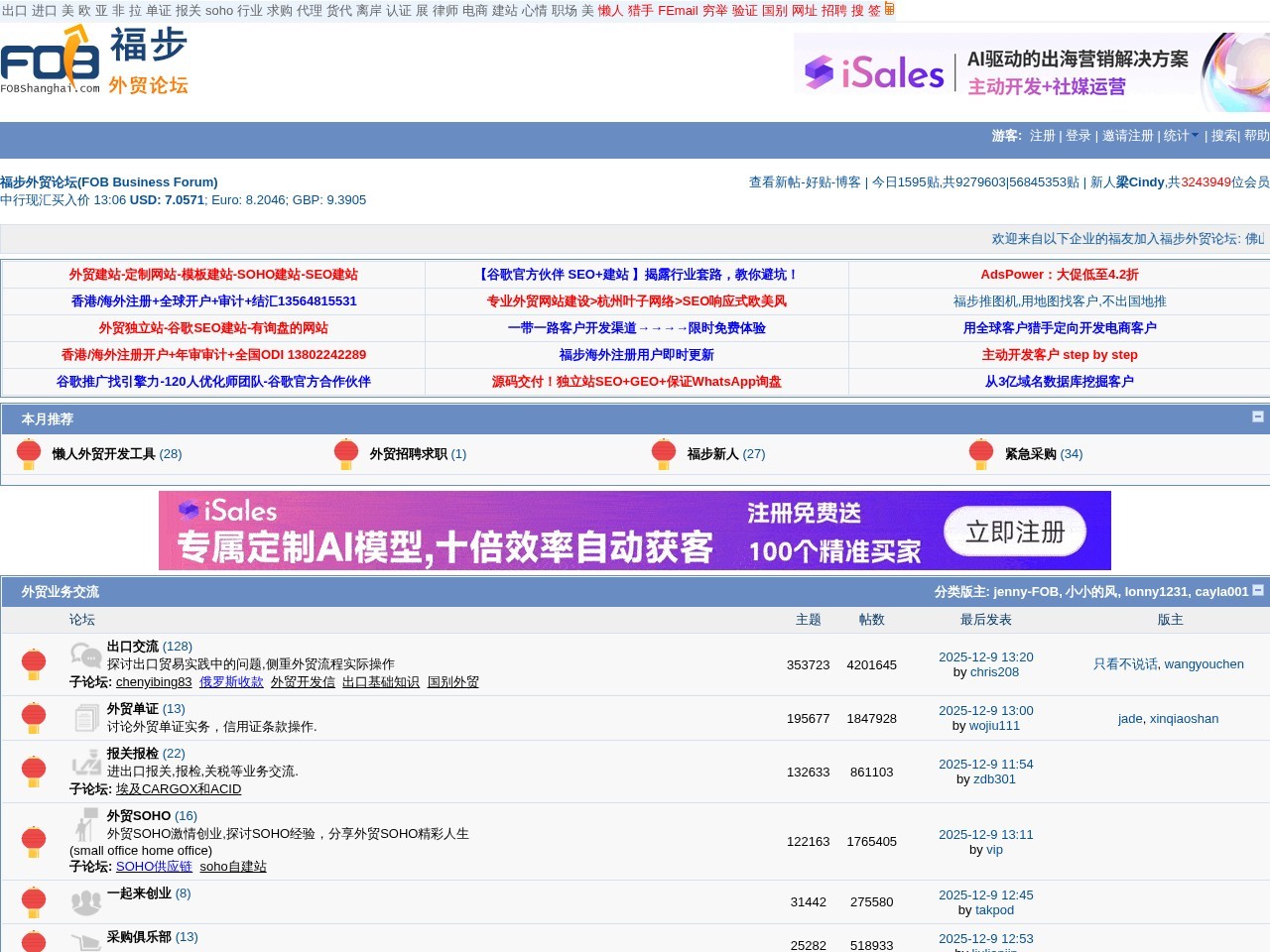The image size is (1270, 952).
Task: Click the 一起来创业 group forum icon
Action: (x=85, y=900)
